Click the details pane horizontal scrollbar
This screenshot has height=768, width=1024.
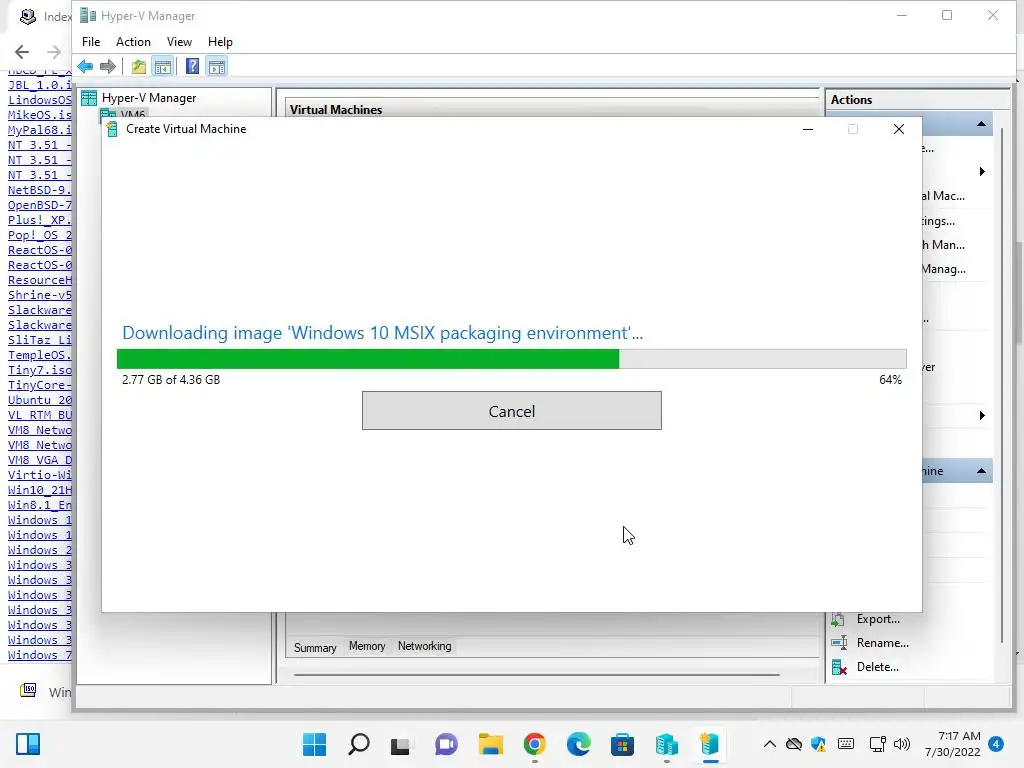536,674
